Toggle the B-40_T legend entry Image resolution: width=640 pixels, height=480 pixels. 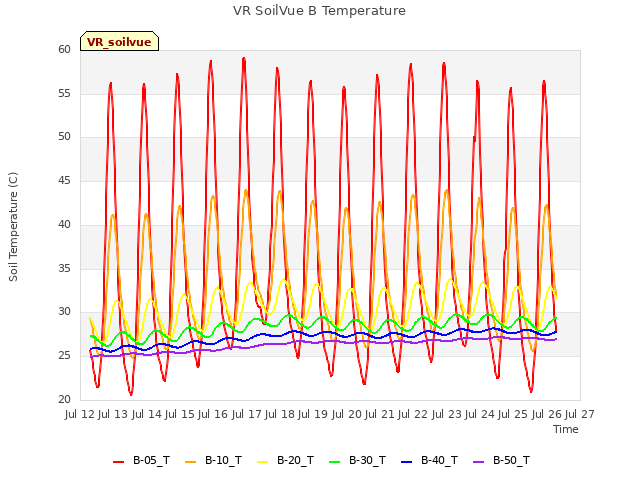[429, 460]
